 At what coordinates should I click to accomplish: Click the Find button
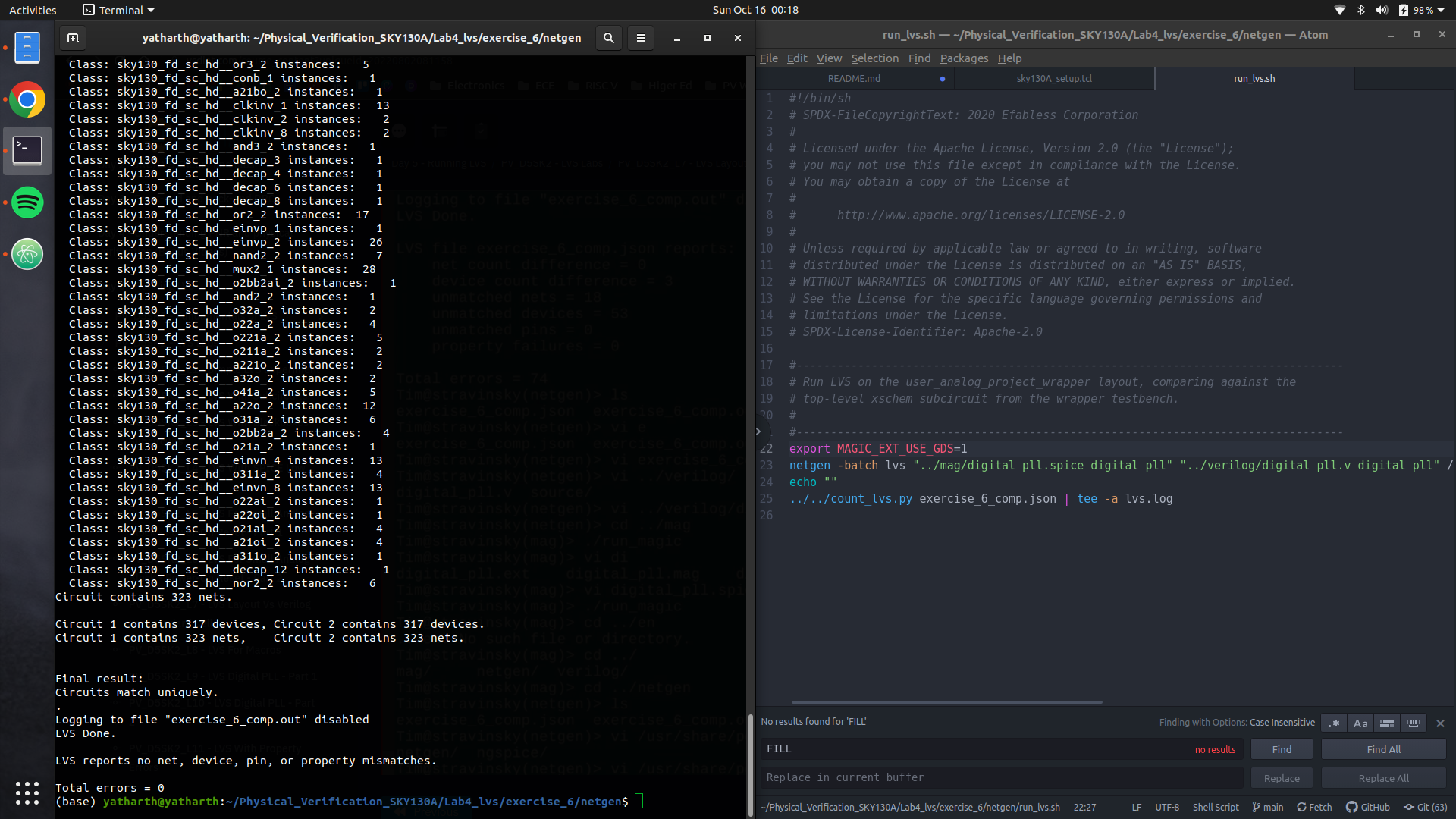tap(1282, 749)
